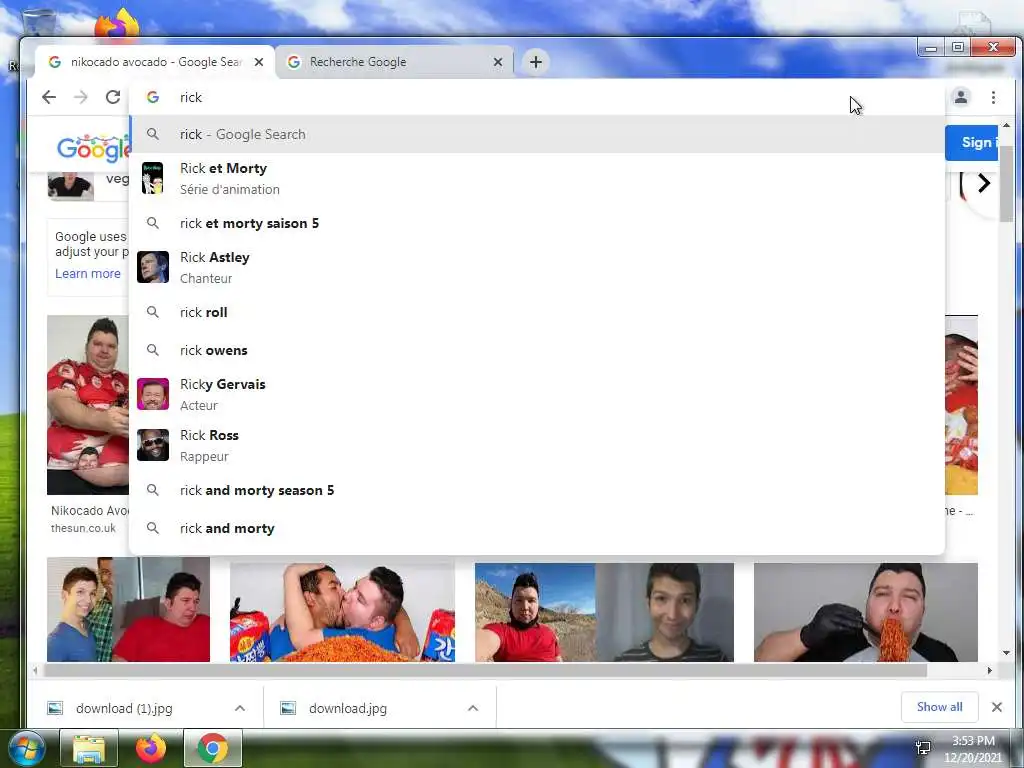1024x768 pixels.
Task: Click Show all downloads
Action: 939,707
